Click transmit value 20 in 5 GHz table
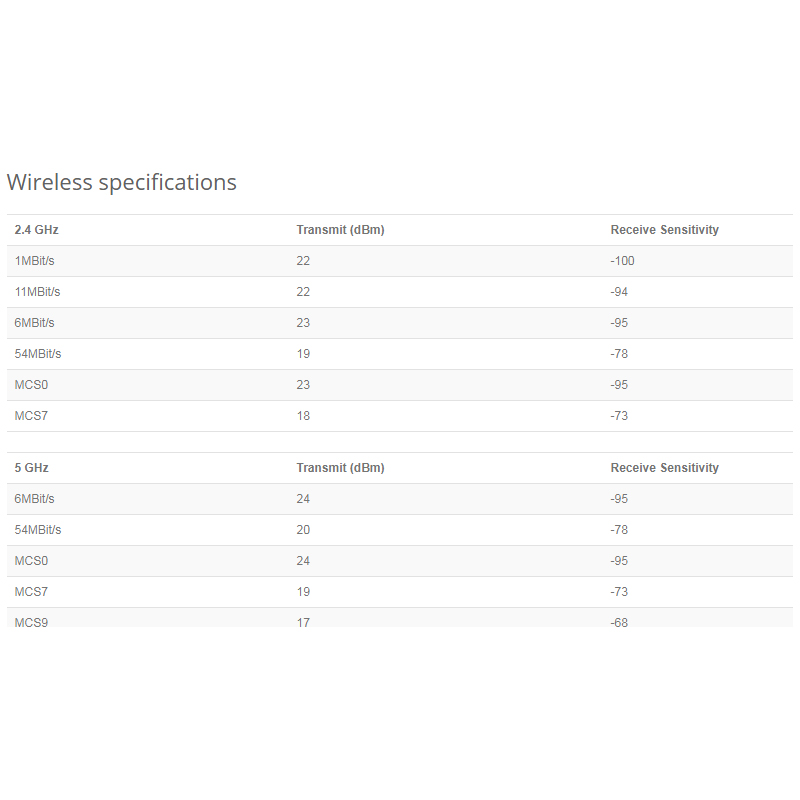This screenshot has width=800, height=800. (x=303, y=530)
